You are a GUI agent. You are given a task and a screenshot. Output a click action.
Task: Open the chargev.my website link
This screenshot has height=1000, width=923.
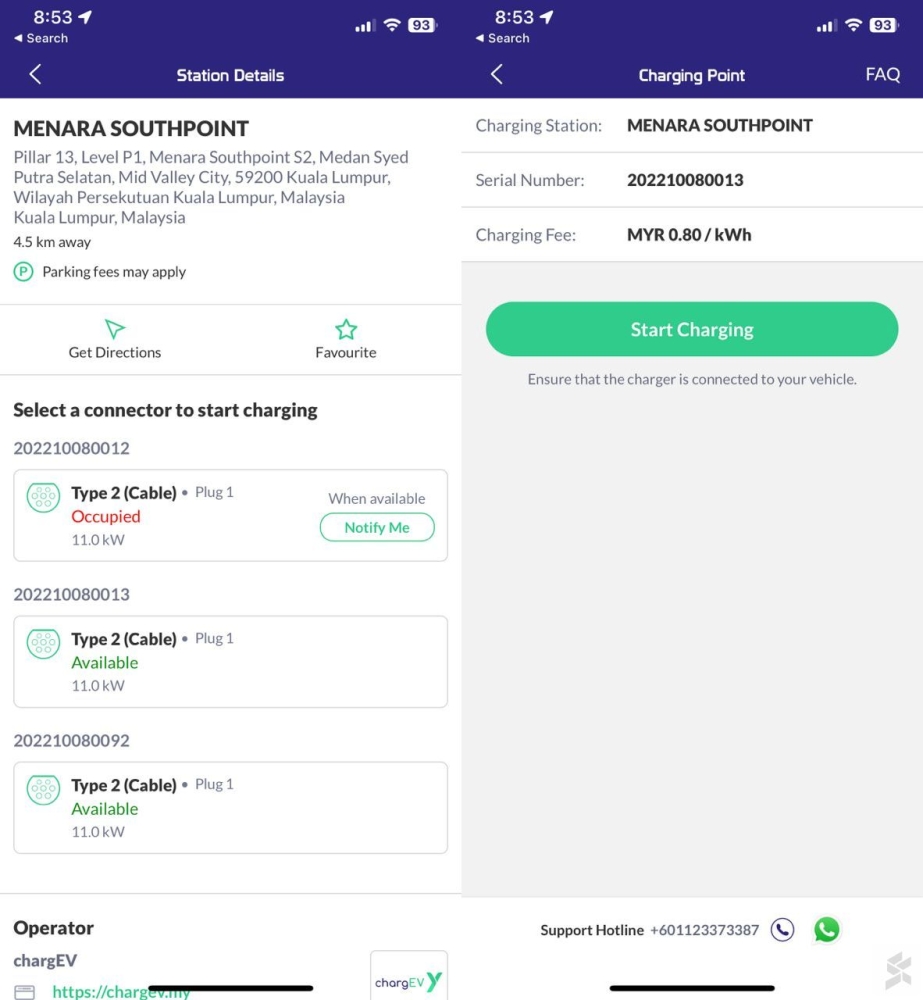[x=121, y=991]
